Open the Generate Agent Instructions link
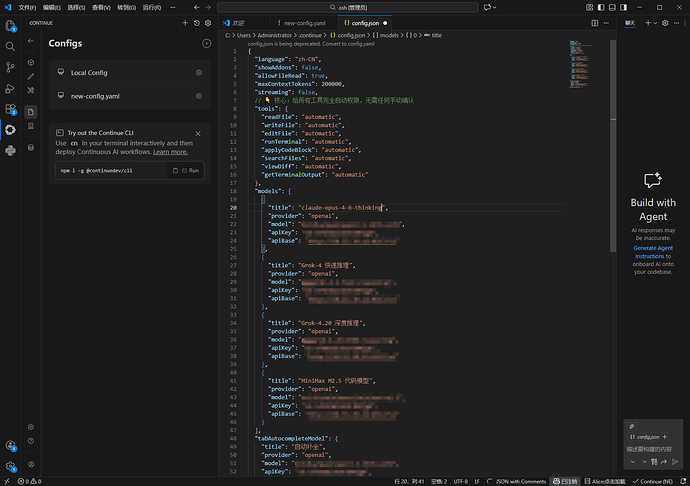 click(653, 252)
